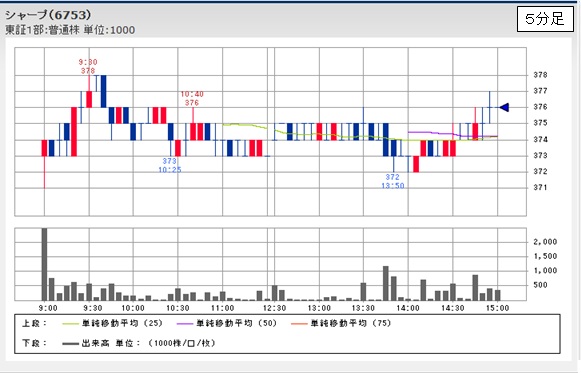Screen dimensions: 581x373
Task: Click the 371 price axis label
Action: (x=540, y=187)
